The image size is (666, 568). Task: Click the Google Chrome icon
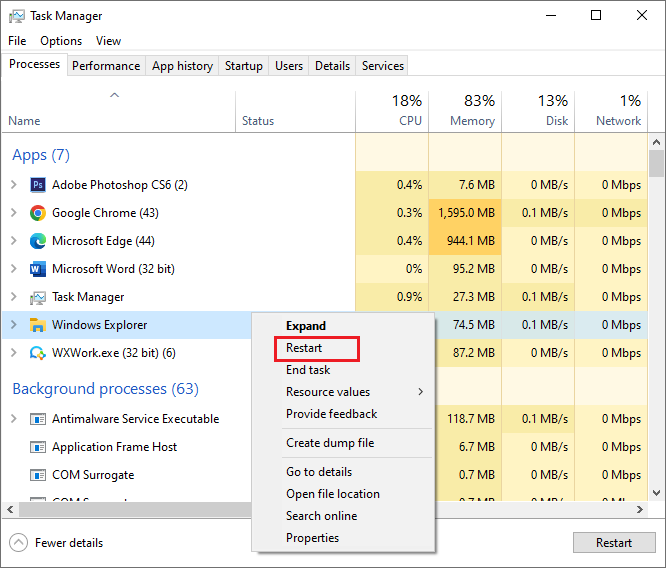point(38,213)
